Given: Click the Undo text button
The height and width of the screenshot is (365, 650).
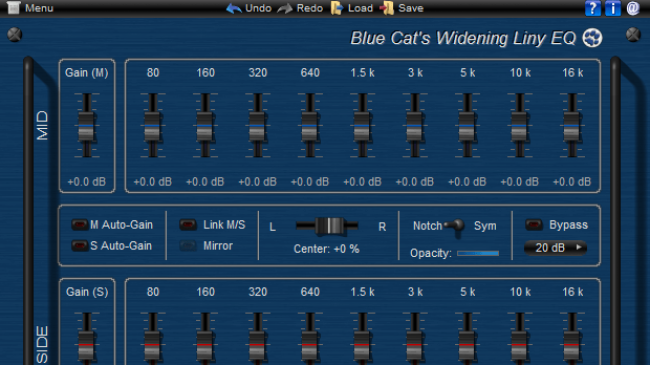Looking at the screenshot, I should 258,8.
